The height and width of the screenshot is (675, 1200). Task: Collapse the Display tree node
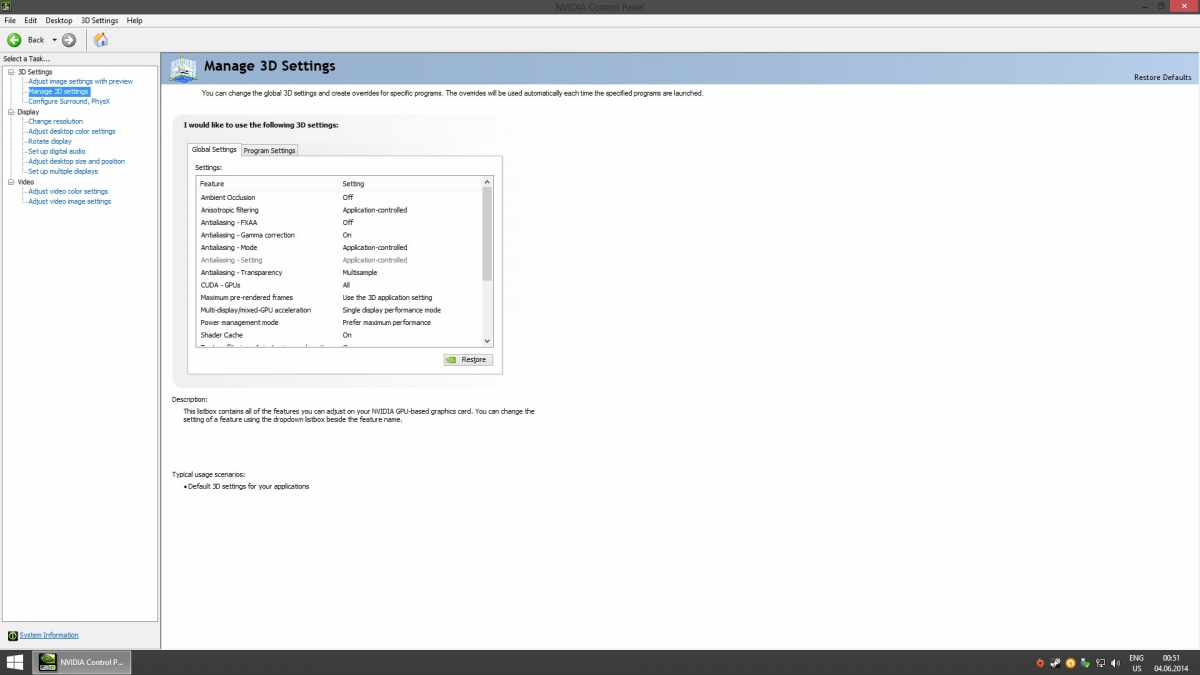click(x=10, y=112)
